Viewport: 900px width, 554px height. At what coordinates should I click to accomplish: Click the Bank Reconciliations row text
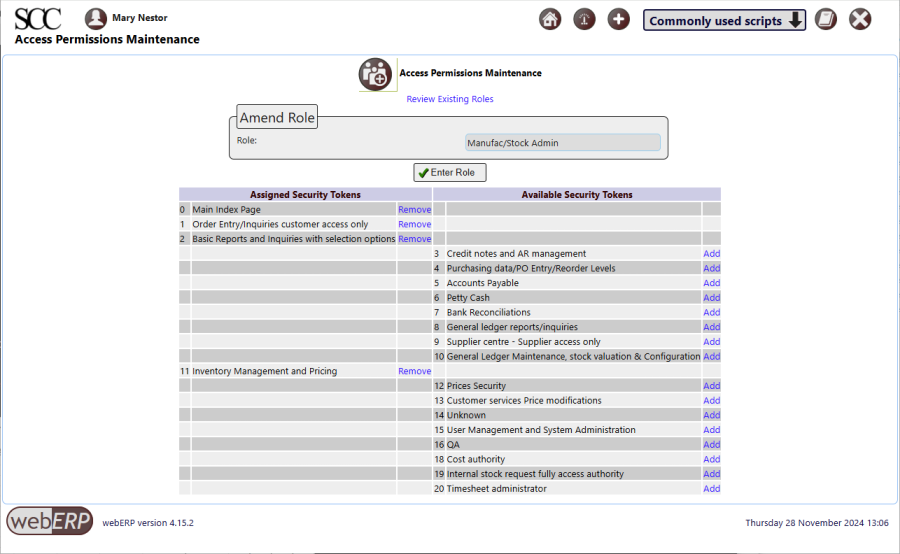click(x=488, y=312)
